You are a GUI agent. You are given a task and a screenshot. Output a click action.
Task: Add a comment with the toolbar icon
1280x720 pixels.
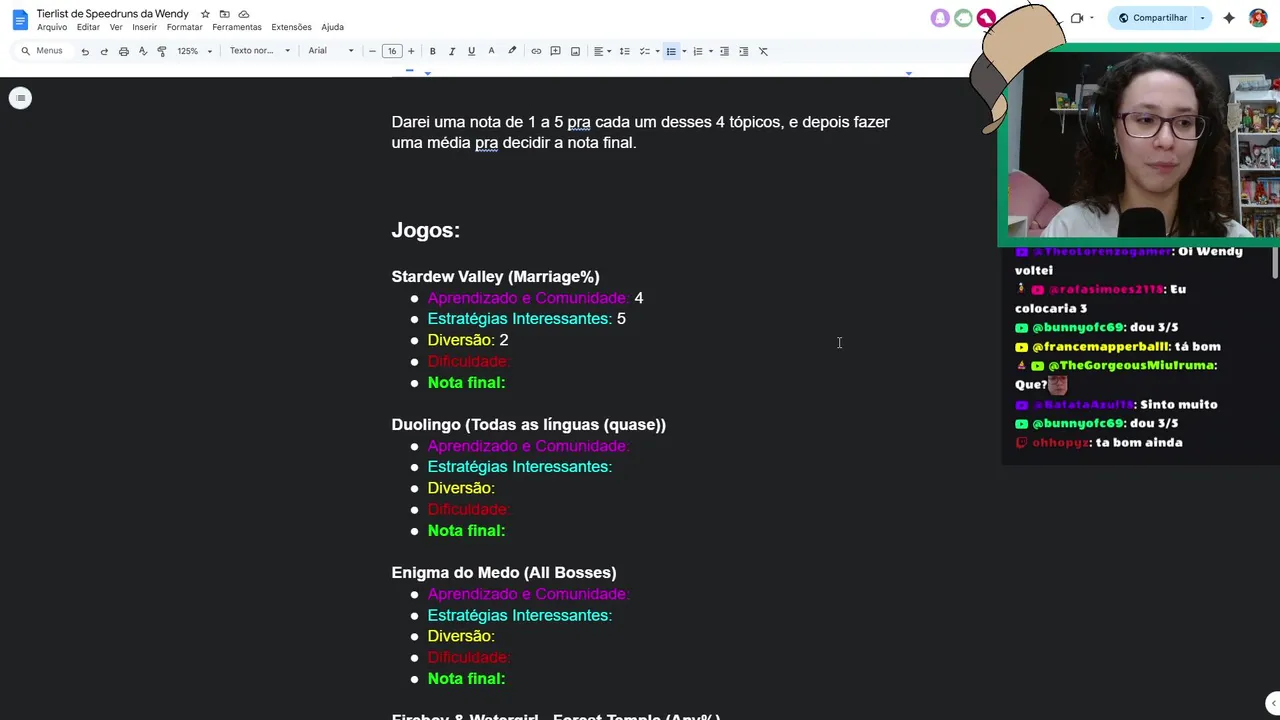tap(555, 51)
